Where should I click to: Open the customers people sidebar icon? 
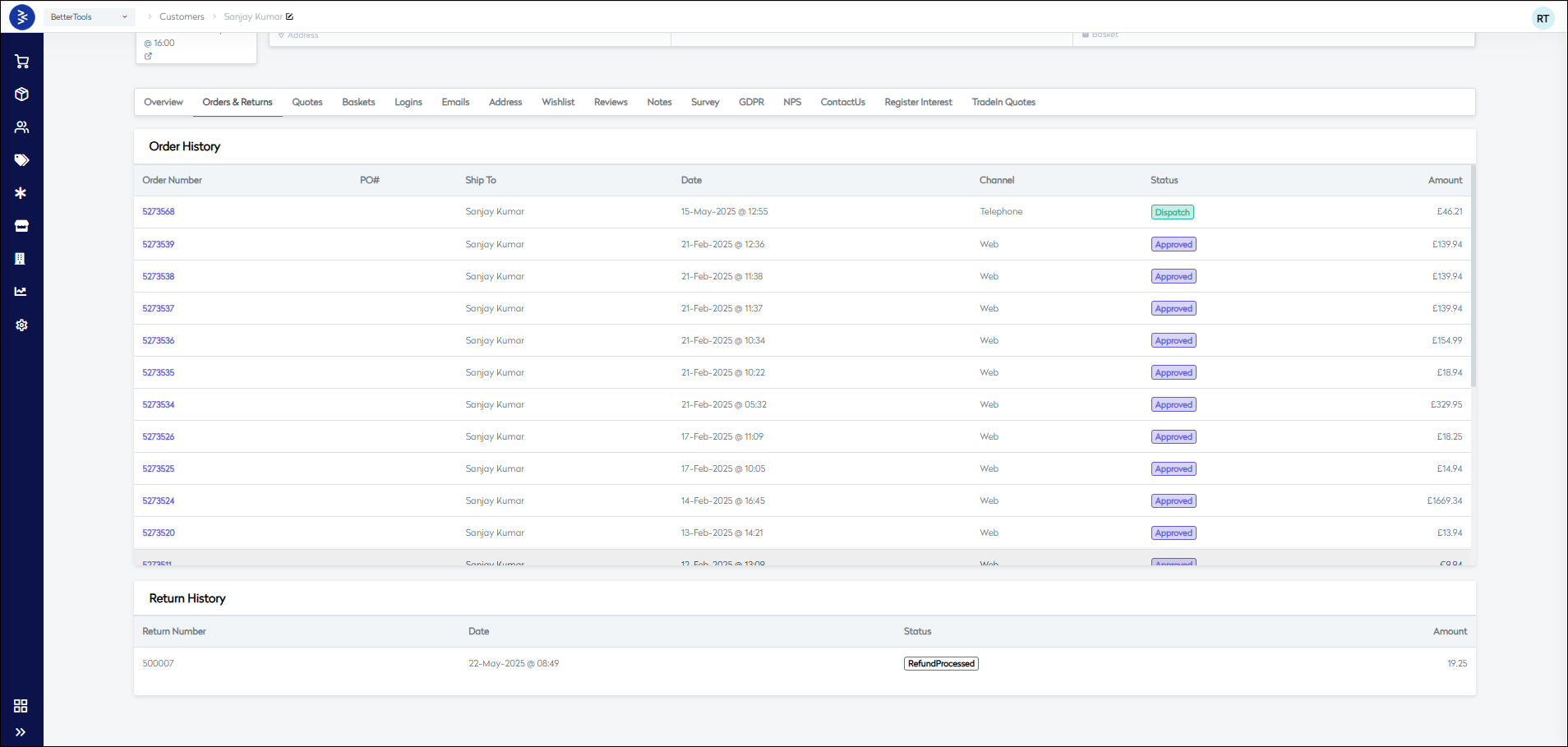[21, 127]
